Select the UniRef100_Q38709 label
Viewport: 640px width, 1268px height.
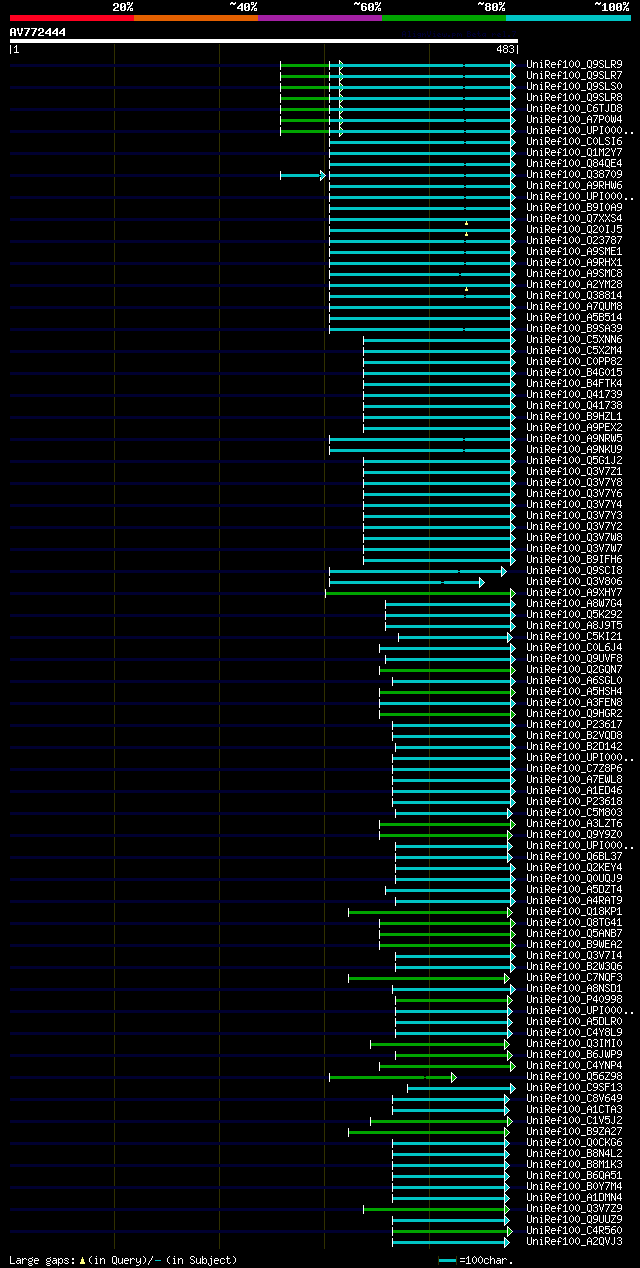574,175
